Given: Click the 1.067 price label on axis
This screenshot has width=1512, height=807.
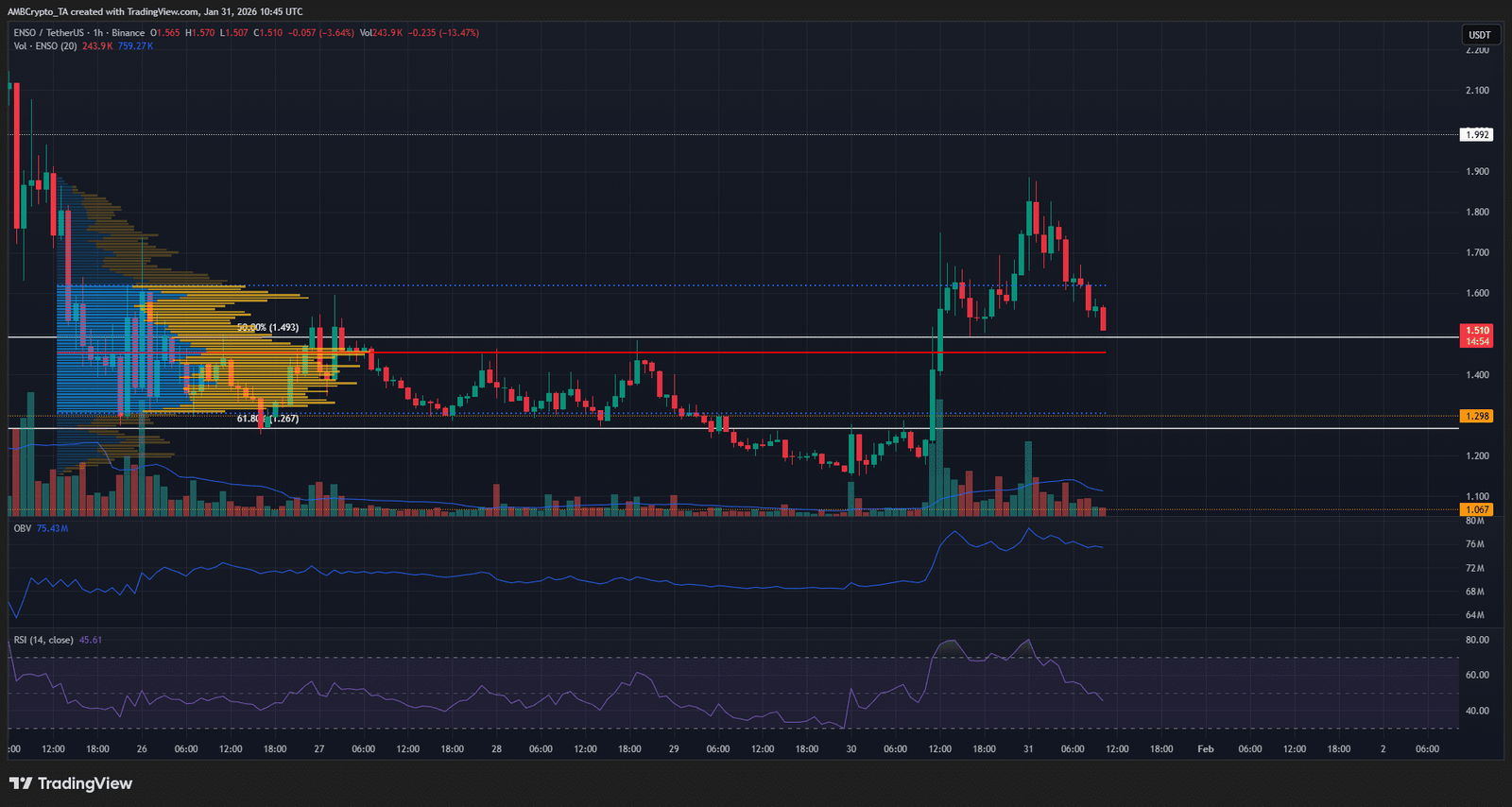Looking at the screenshot, I should point(1476,509).
